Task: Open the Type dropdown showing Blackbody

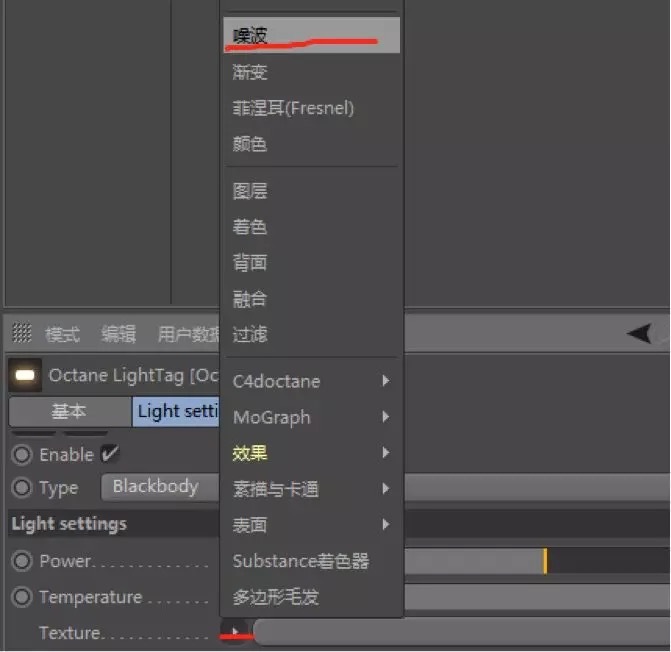Action: (160, 488)
